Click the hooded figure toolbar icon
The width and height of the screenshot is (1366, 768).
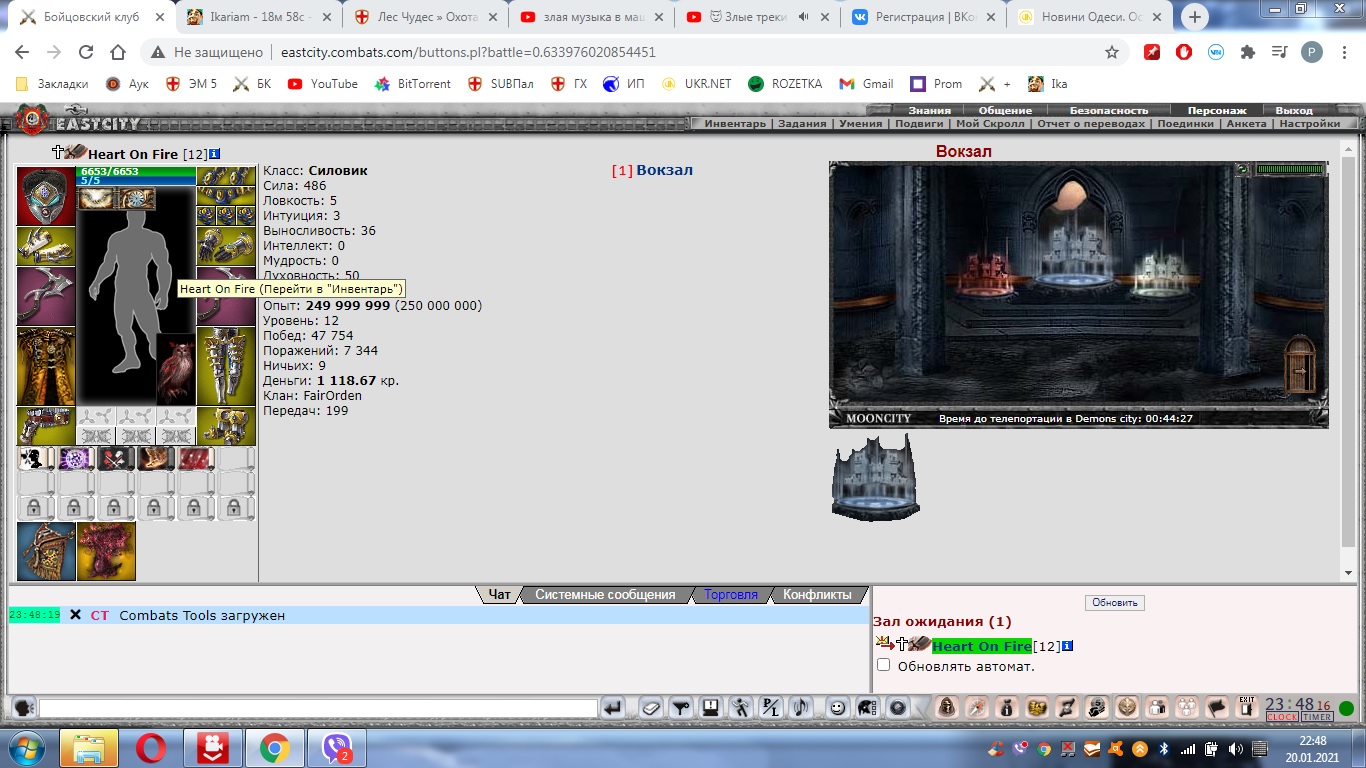tap(948, 708)
